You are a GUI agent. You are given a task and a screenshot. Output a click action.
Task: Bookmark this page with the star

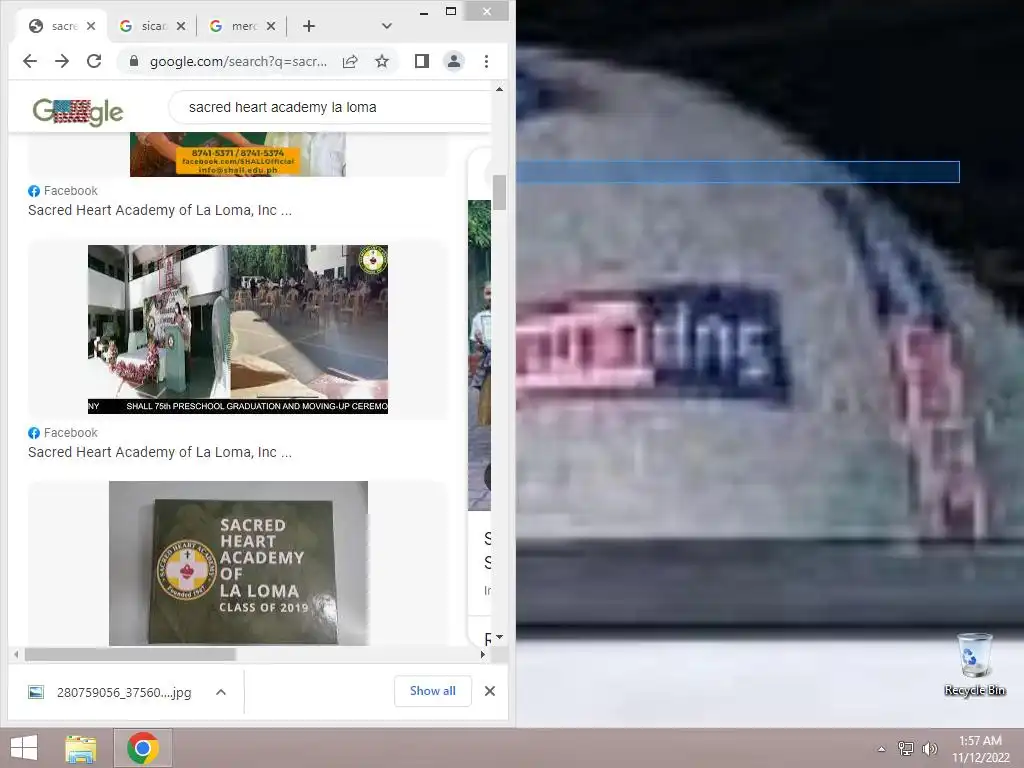(382, 61)
